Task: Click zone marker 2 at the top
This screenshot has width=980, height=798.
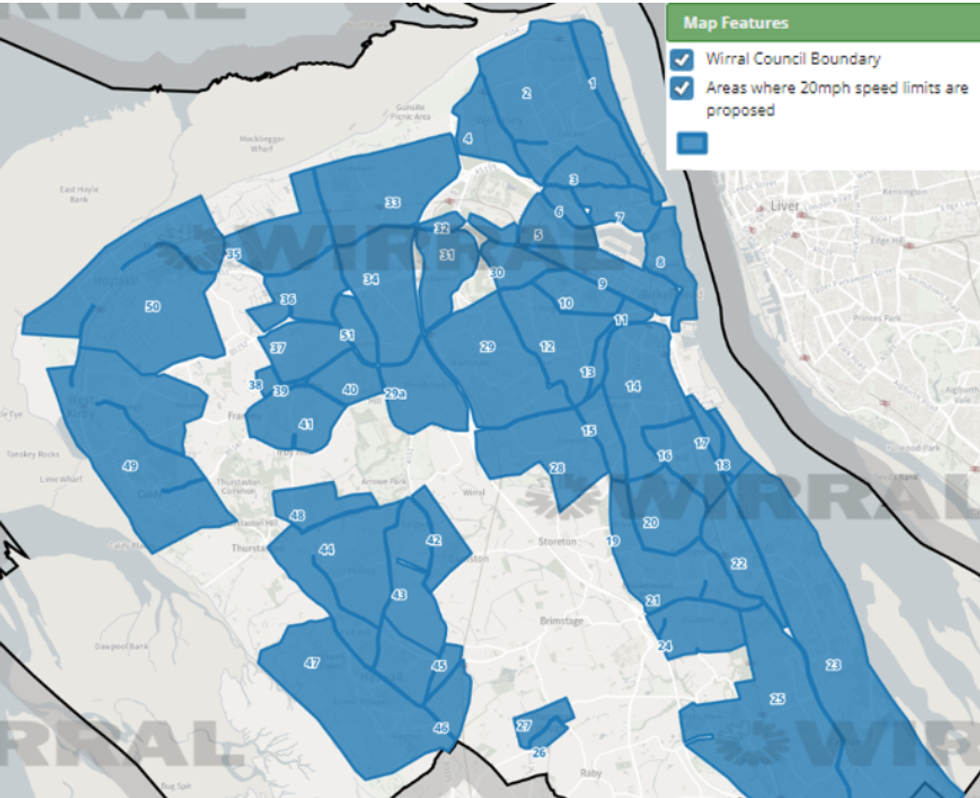Action: [x=525, y=94]
